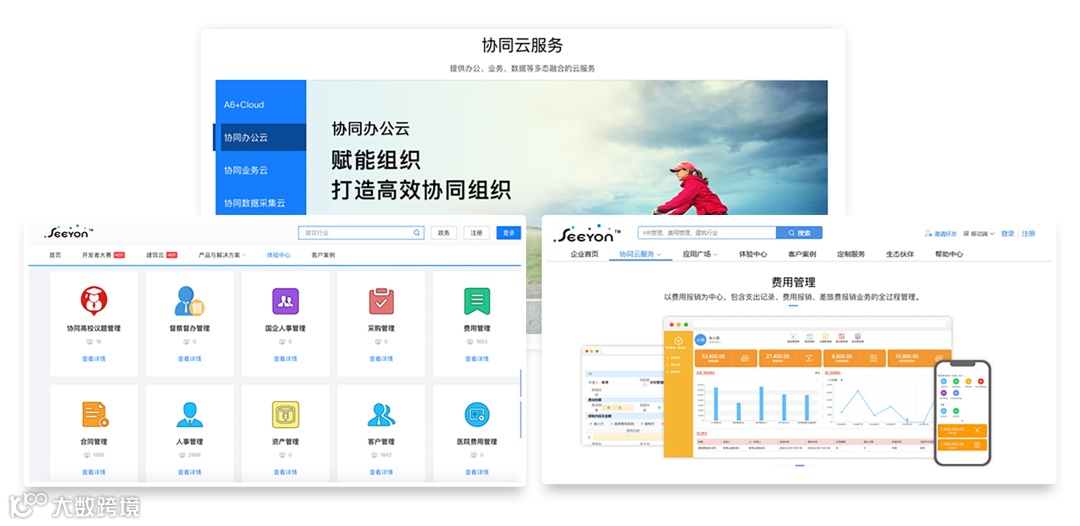Image resolution: width=1080 pixels, height=526 pixels.
Task: Click 查看详情 under 医院费用管理
Action: point(477,472)
